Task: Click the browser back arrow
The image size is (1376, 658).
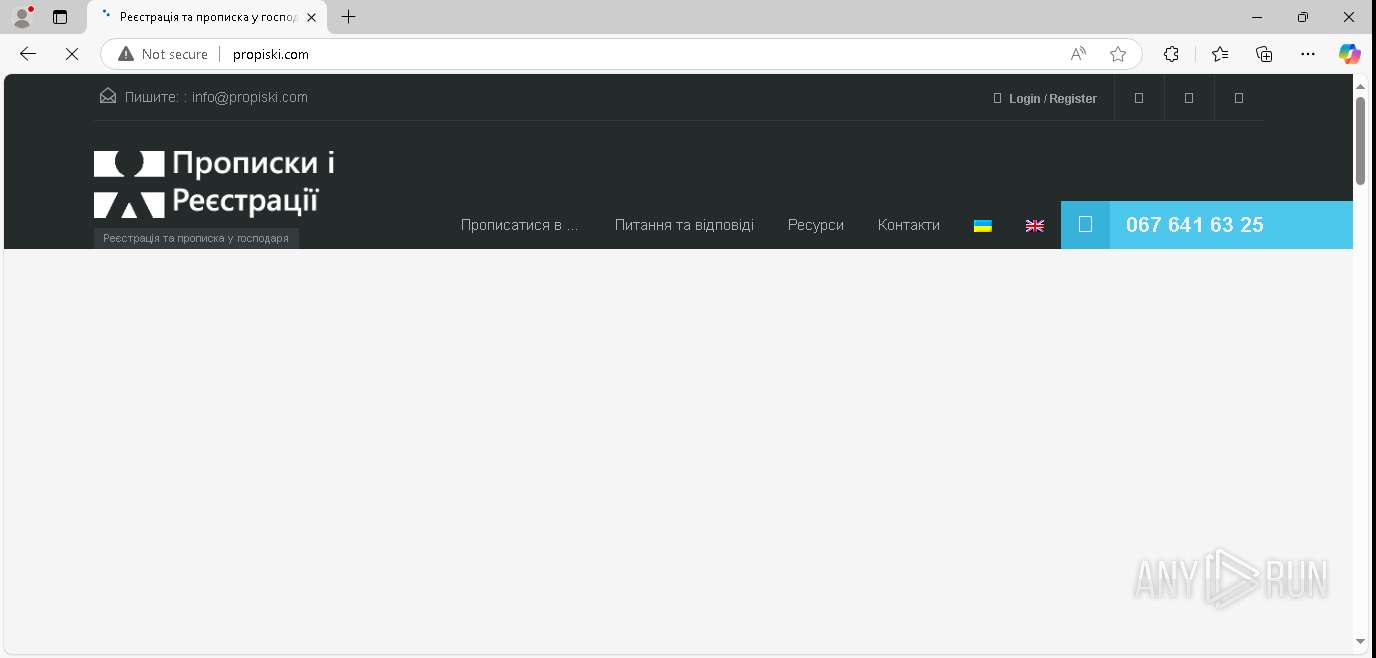Action: (x=28, y=54)
